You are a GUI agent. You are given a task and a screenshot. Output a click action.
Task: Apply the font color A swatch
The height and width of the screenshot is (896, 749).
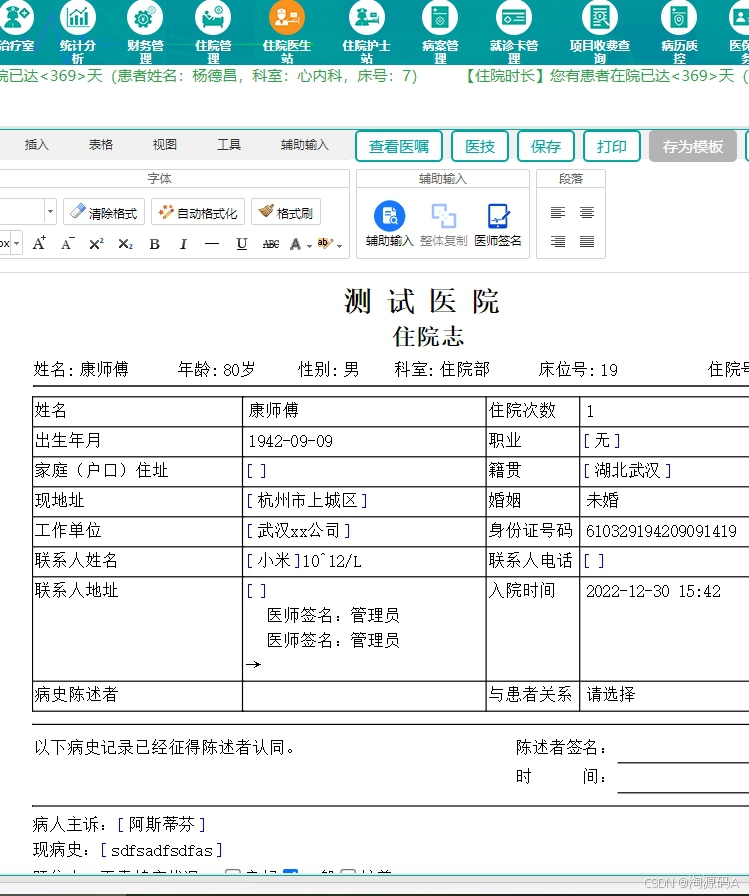pyautogui.click(x=295, y=244)
